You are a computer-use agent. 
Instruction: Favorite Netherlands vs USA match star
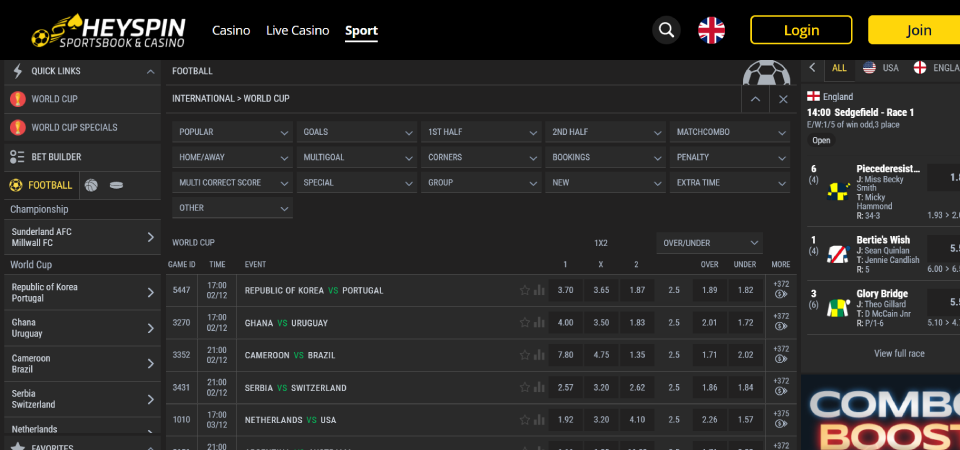point(525,420)
